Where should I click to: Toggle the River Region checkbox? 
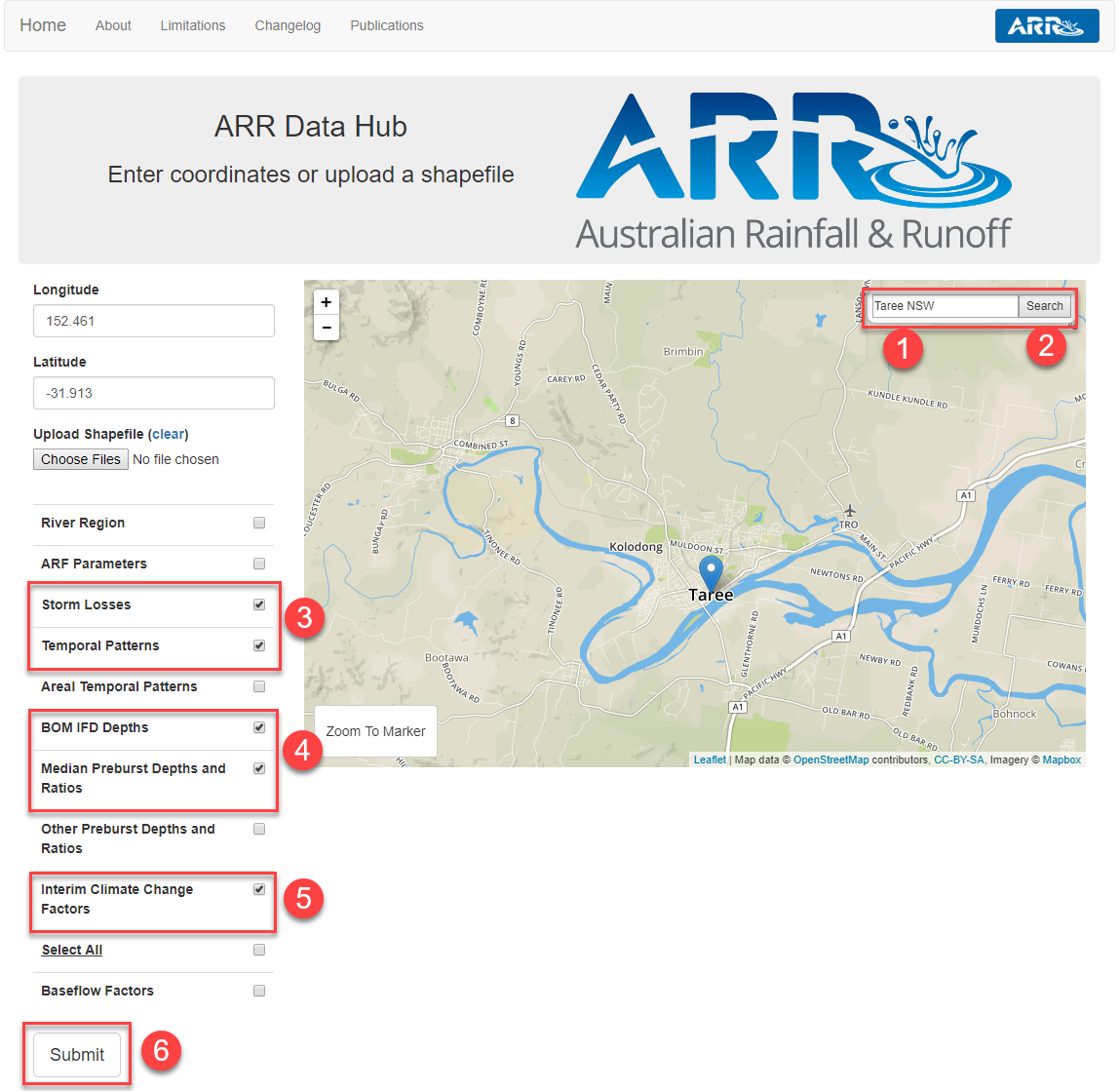259,523
